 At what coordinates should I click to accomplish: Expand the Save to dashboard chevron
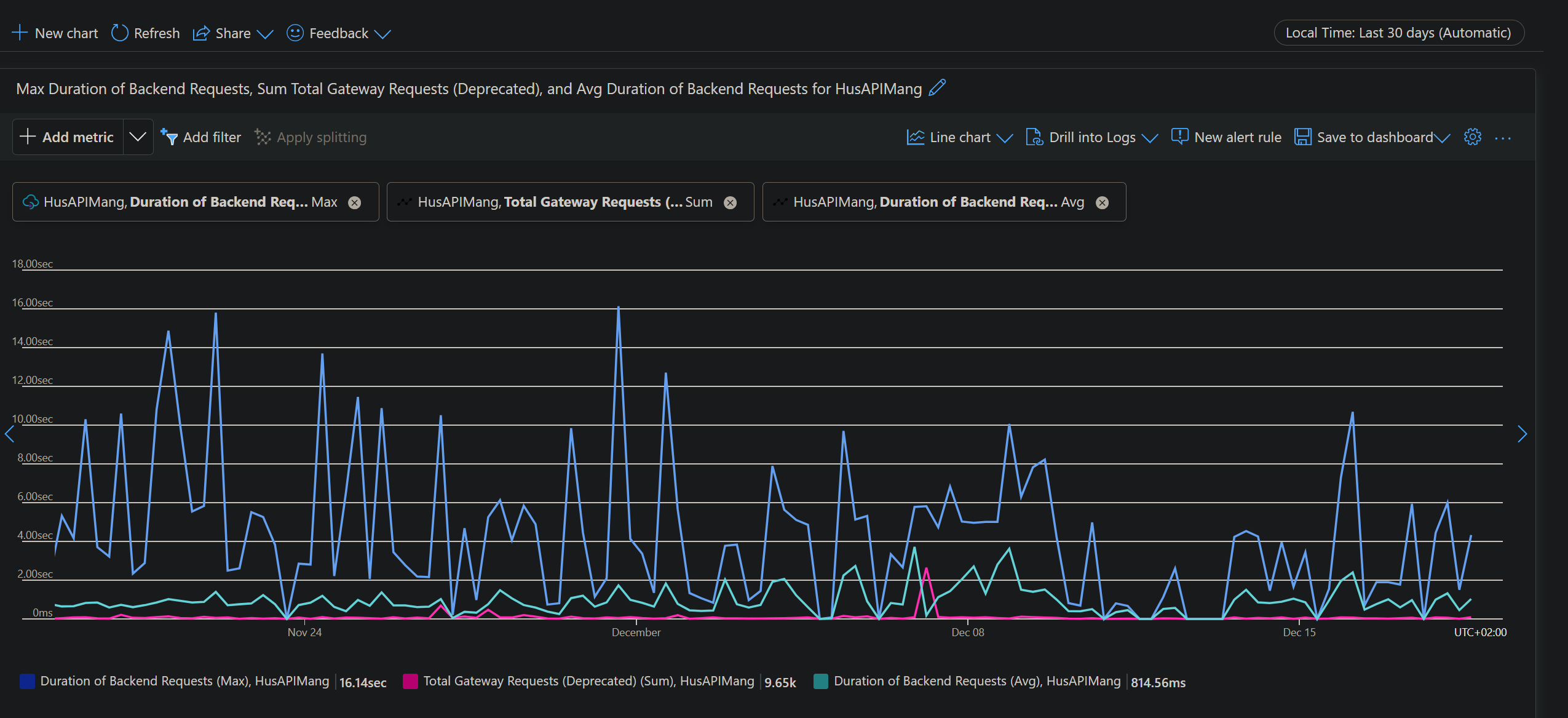[x=1442, y=138]
